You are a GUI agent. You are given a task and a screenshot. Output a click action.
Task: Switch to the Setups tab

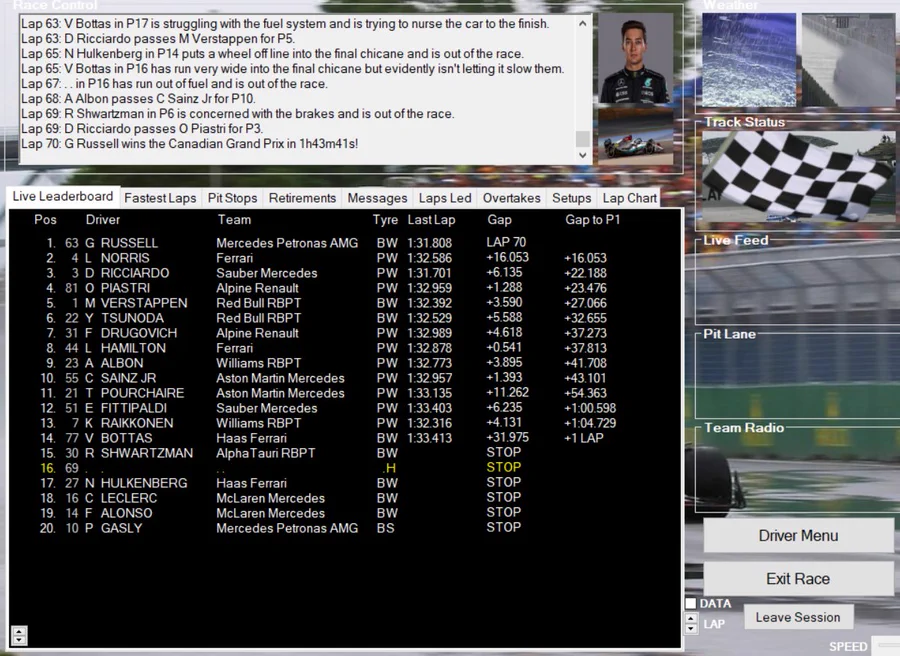point(572,198)
